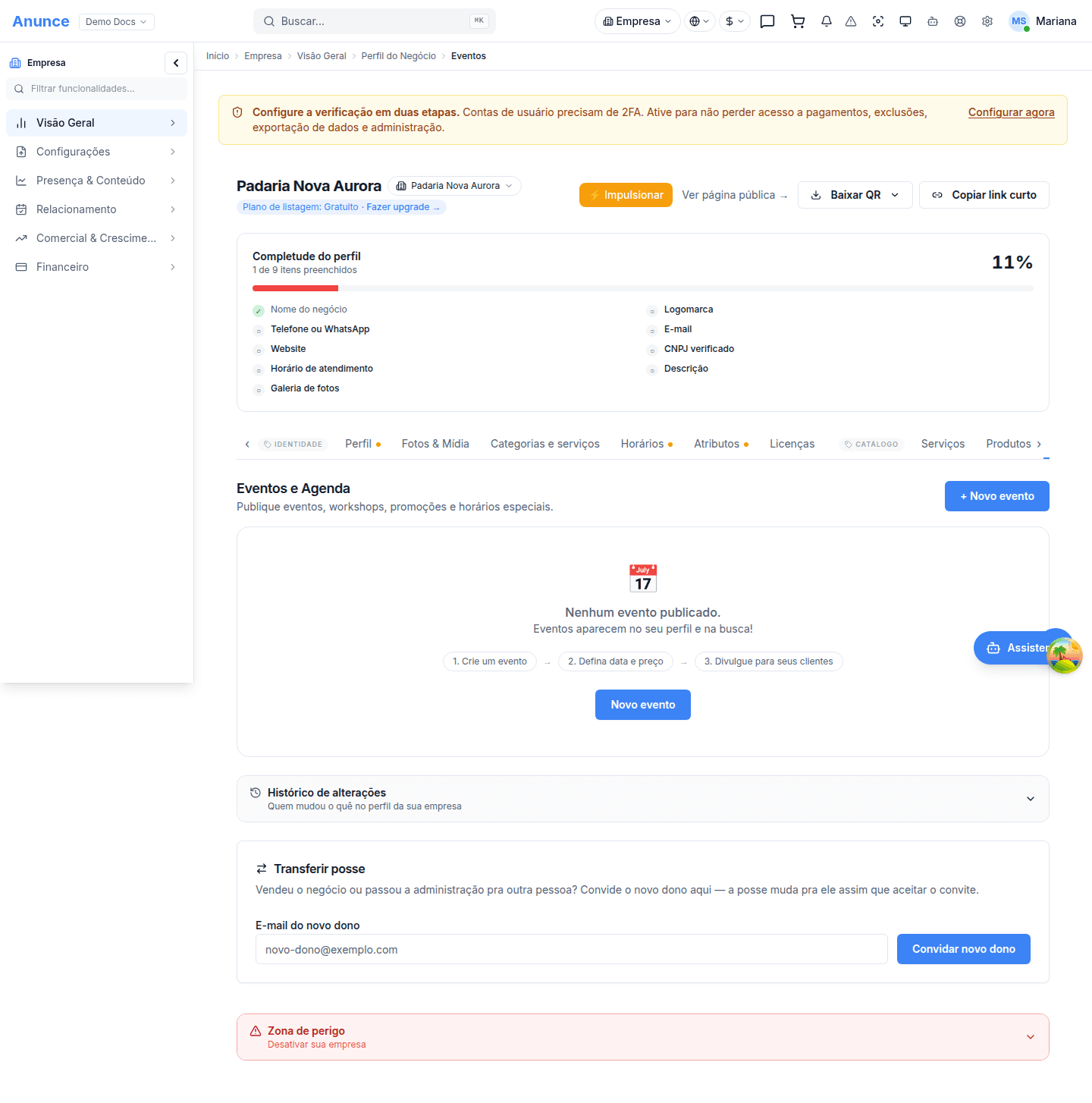The width and height of the screenshot is (1092, 1103).
Task: Open the Demo Docs workspace dropdown
Action: click(x=117, y=21)
